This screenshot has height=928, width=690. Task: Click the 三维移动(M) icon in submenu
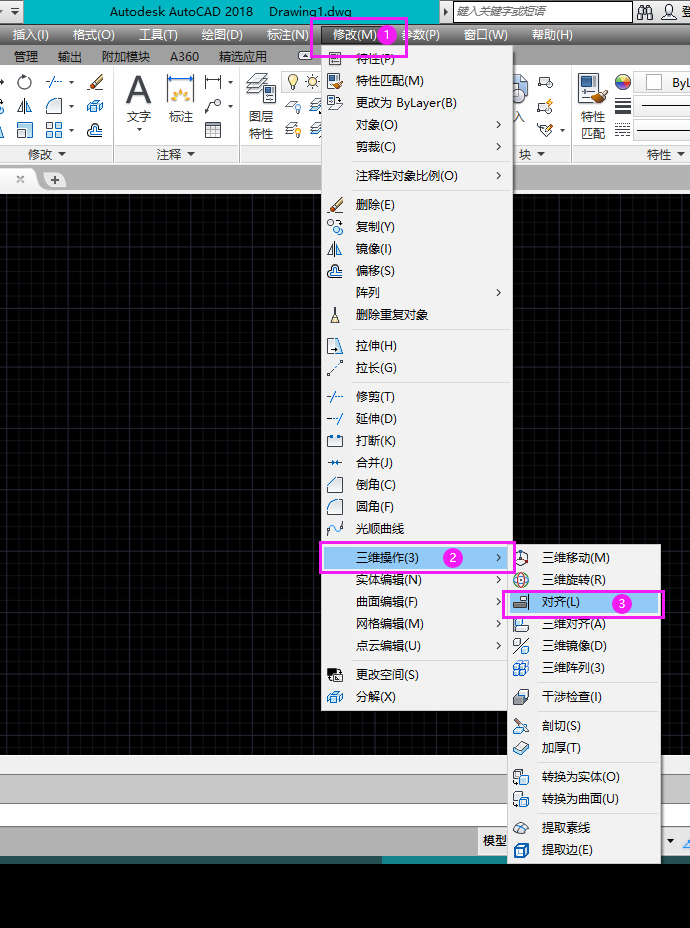(x=521, y=558)
